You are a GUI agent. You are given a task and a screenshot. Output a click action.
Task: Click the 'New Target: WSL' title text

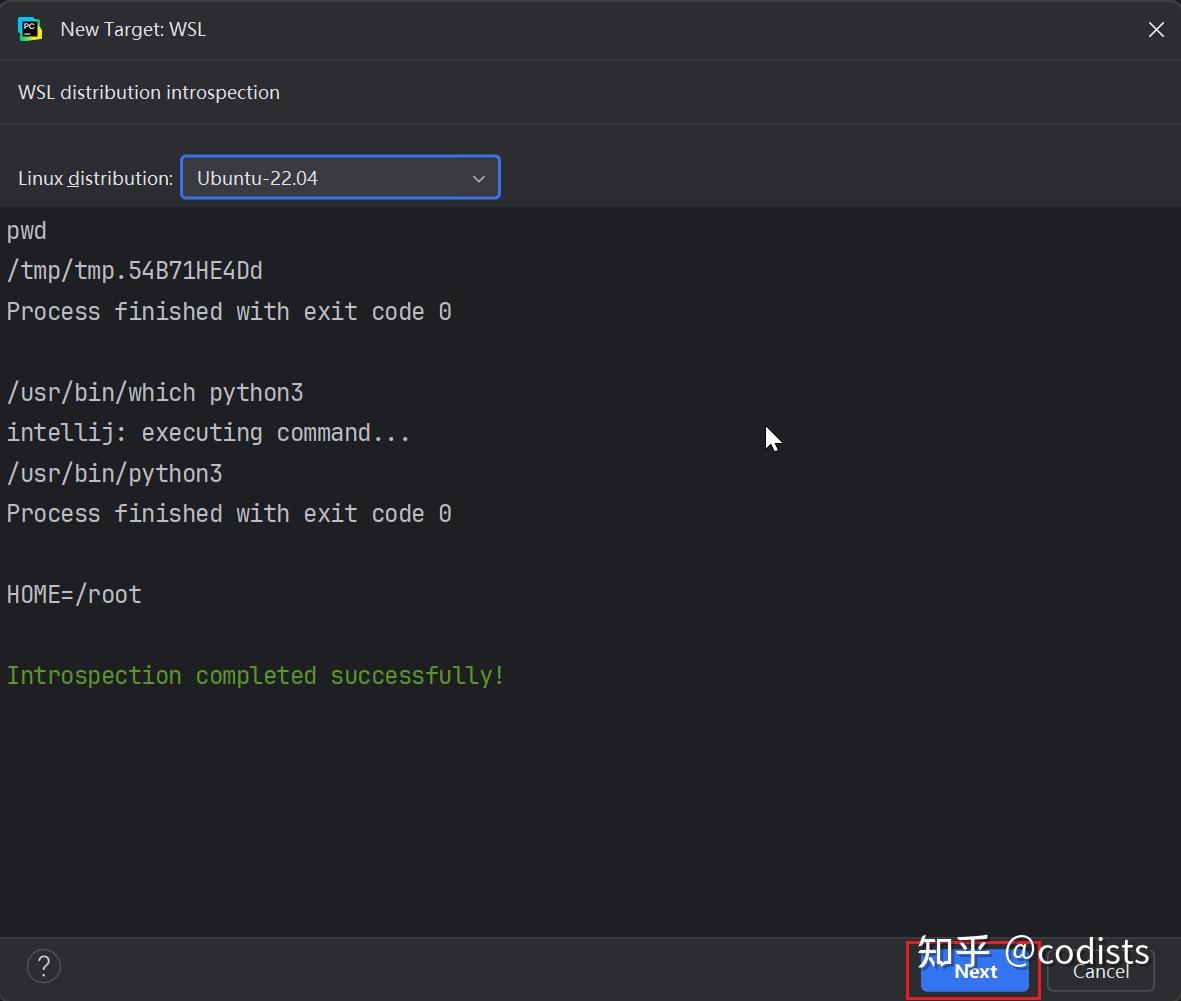(x=133, y=29)
